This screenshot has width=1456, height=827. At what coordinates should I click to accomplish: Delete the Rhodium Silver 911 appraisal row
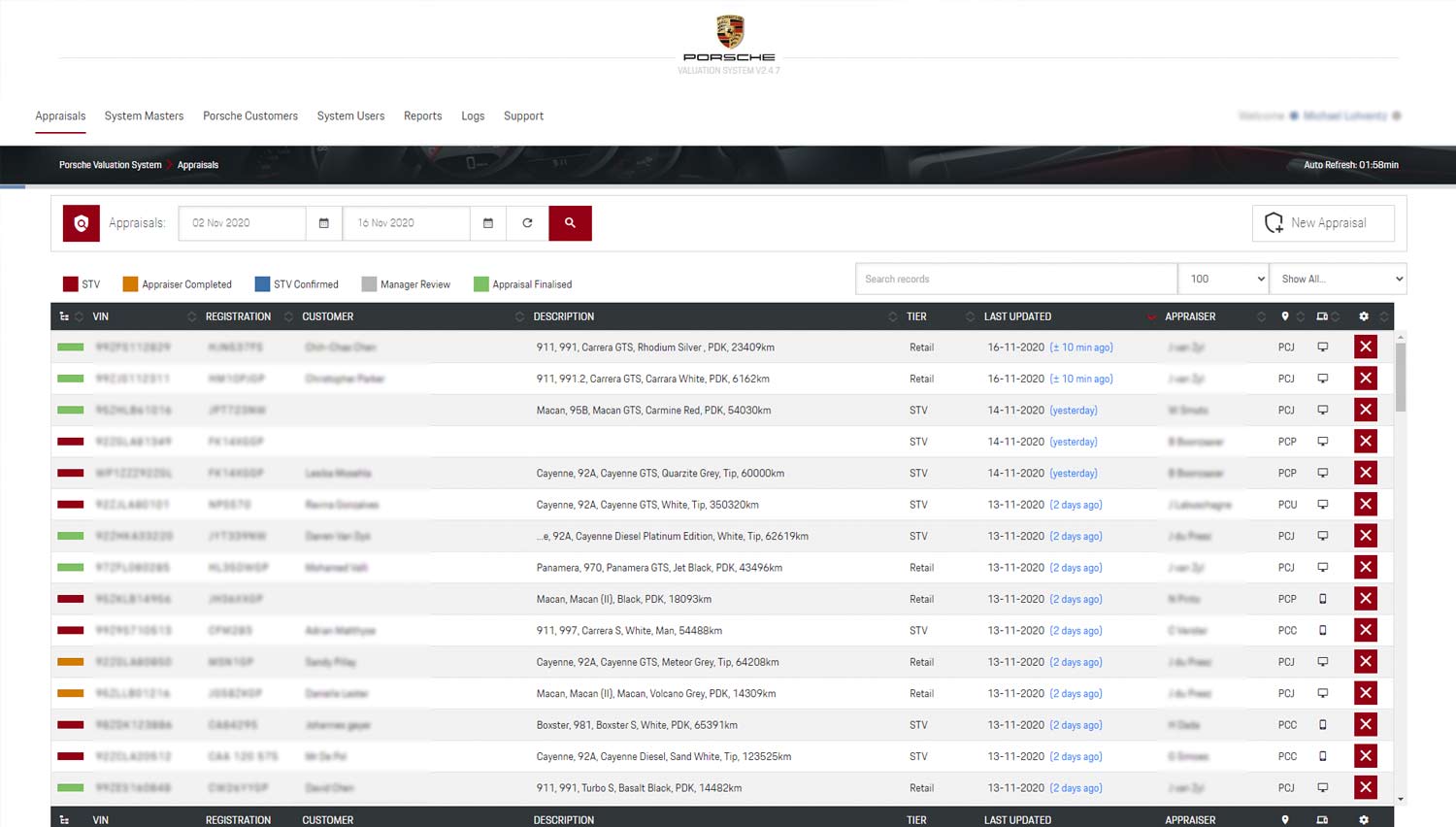(1366, 347)
